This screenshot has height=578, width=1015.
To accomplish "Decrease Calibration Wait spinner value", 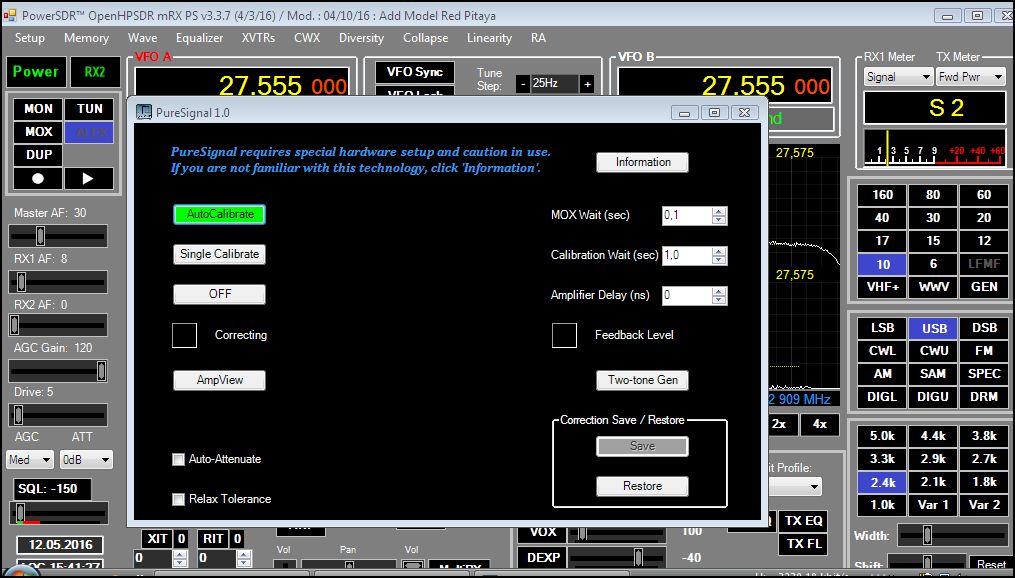I will pos(719,260).
